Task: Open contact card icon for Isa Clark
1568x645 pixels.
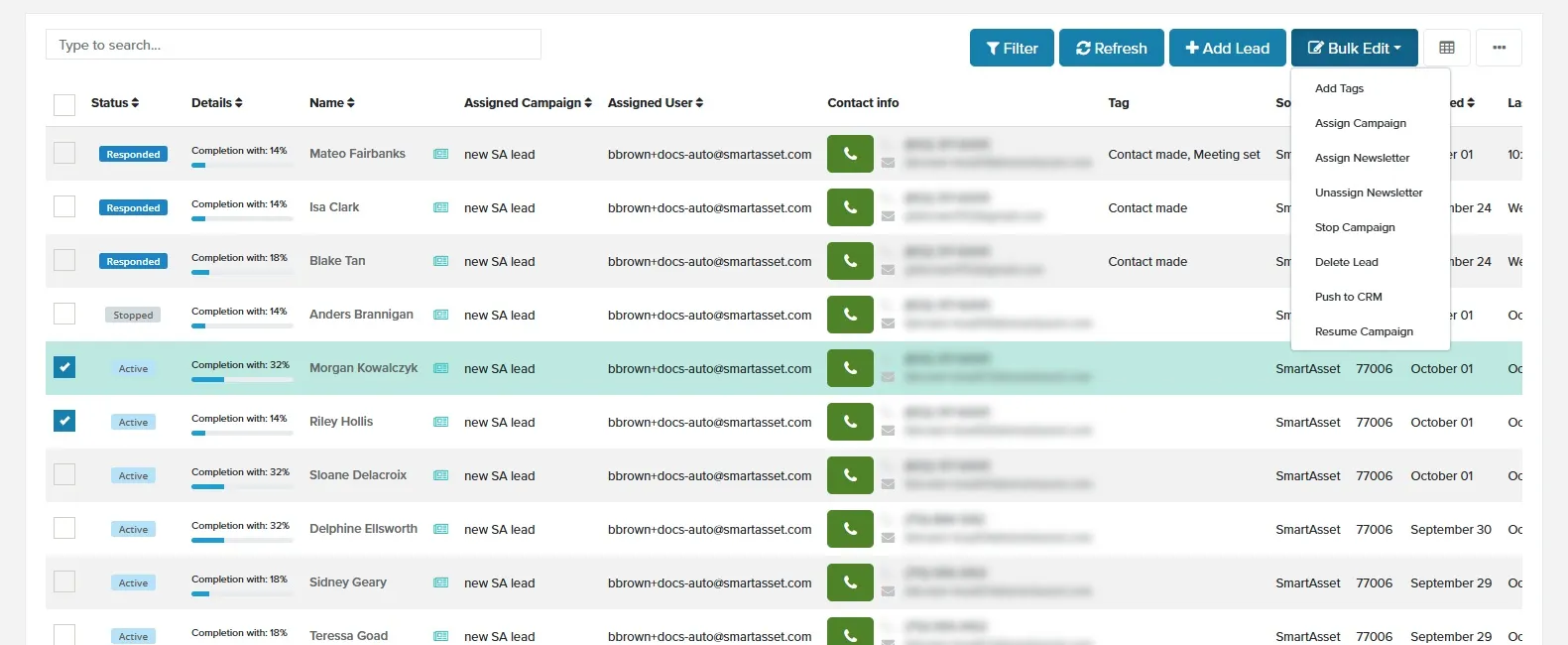Action: point(441,207)
